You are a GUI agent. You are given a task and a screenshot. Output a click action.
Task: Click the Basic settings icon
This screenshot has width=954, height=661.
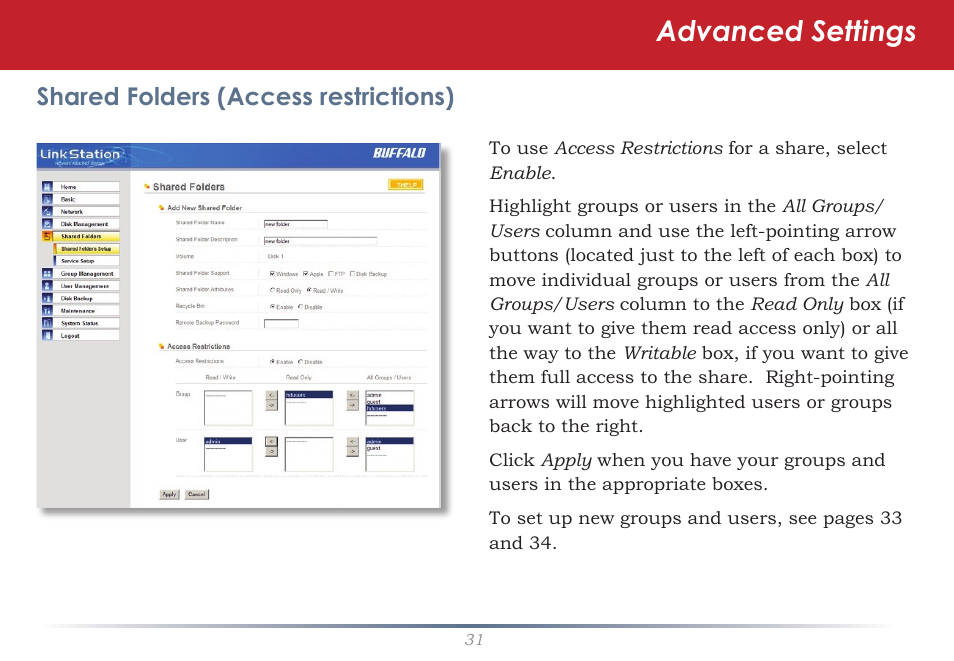47,199
